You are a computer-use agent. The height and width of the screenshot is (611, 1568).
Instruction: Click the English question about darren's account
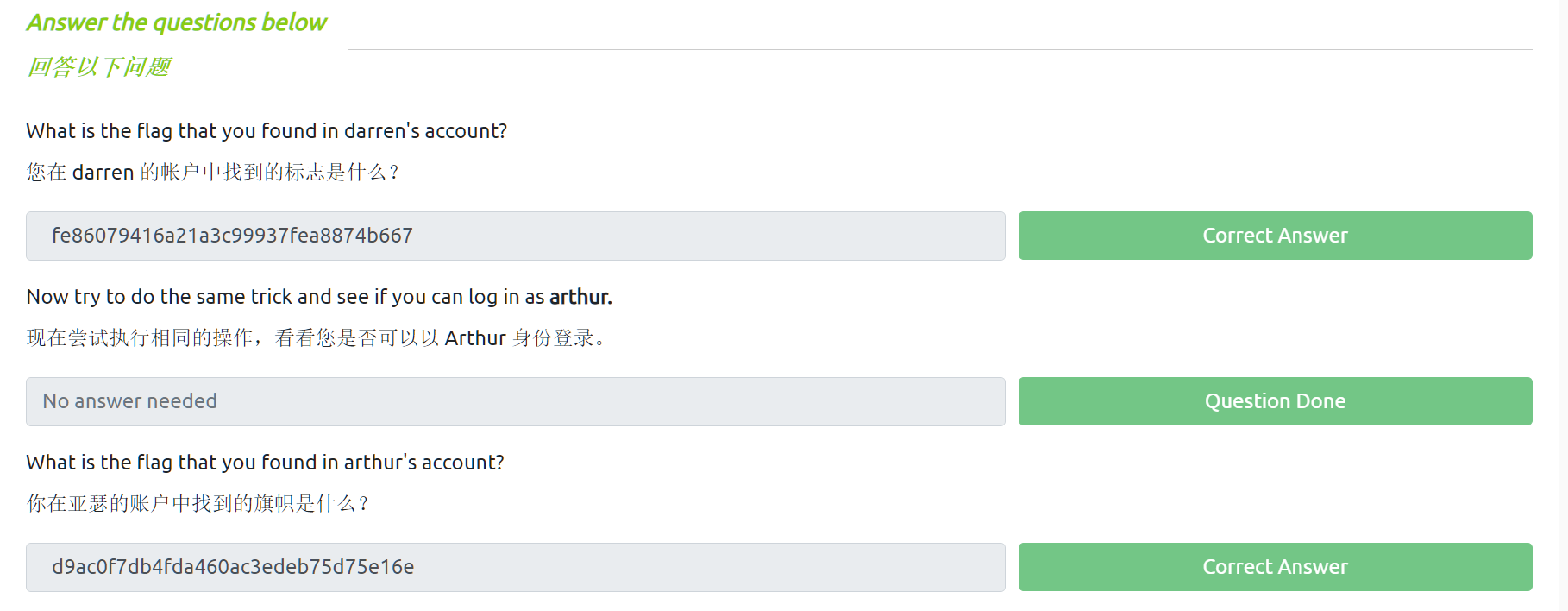[267, 131]
